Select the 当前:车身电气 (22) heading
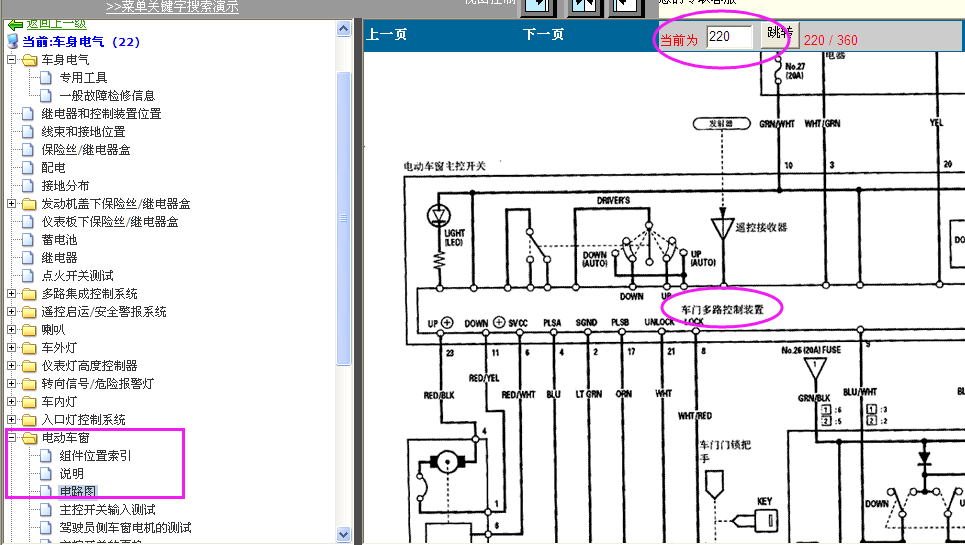The width and height of the screenshot is (965, 545). 81,42
